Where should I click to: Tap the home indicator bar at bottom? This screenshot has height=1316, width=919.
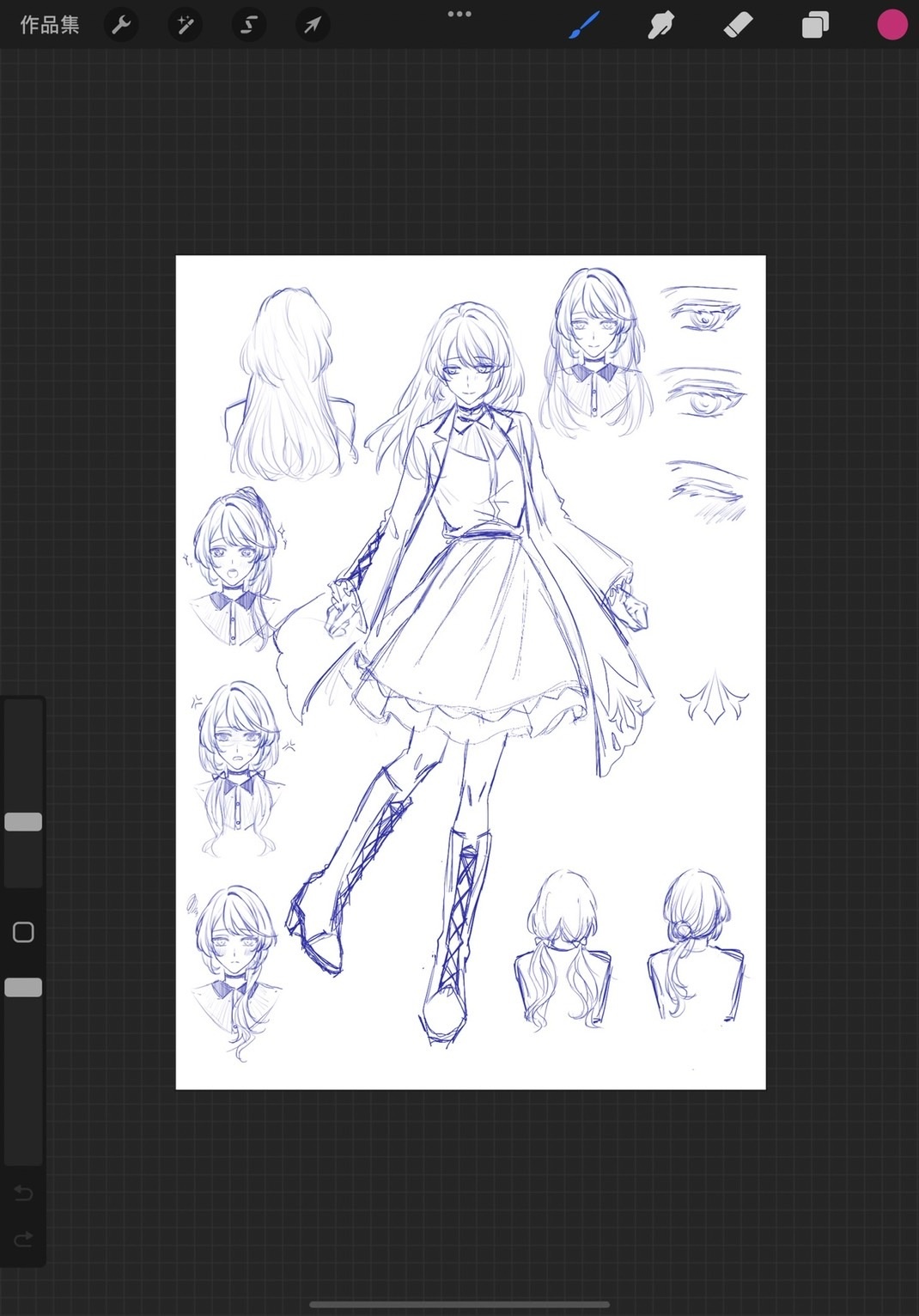coord(459,1304)
